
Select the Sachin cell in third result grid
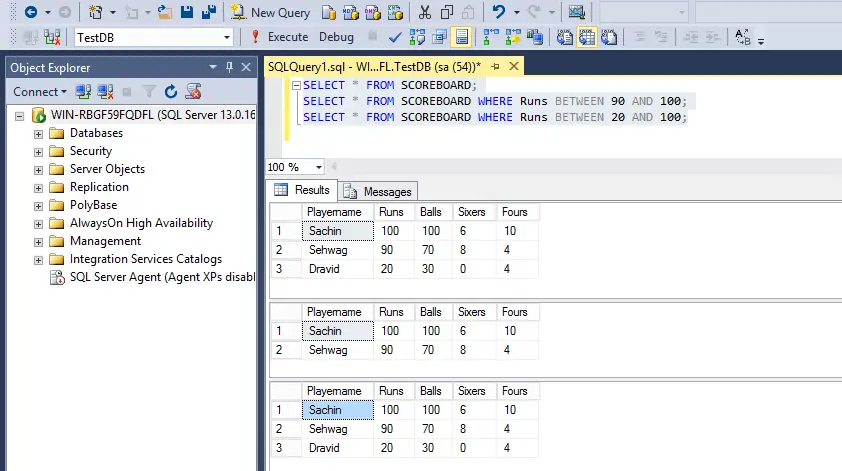pyautogui.click(x=338, y=410)
